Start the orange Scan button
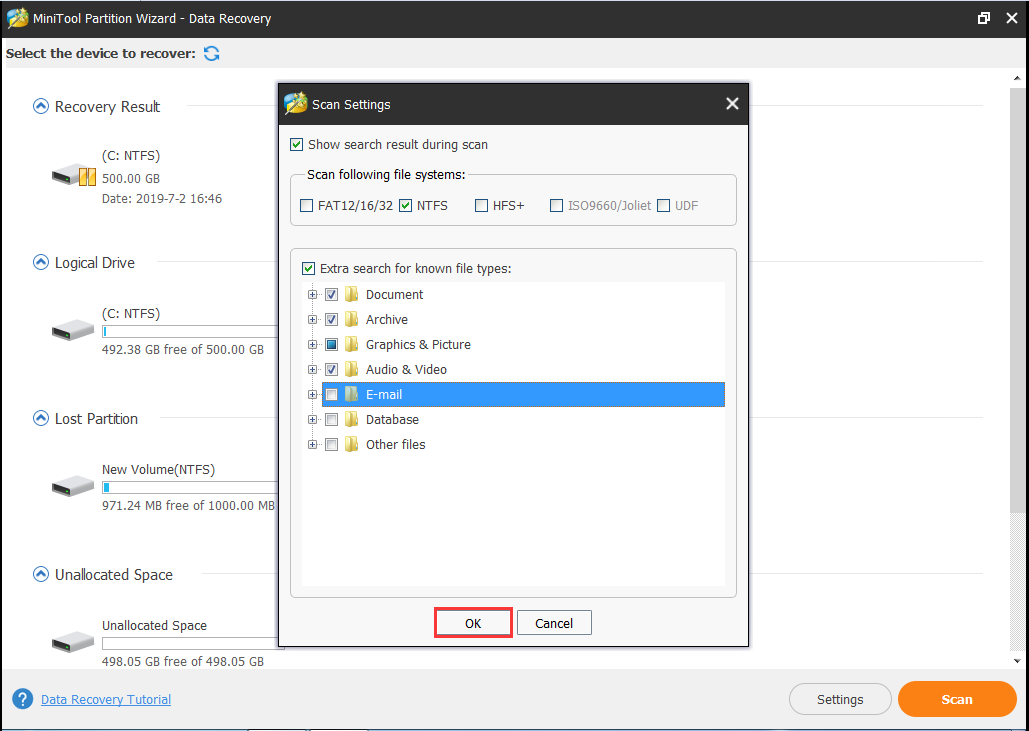 (x=957, y=699)
